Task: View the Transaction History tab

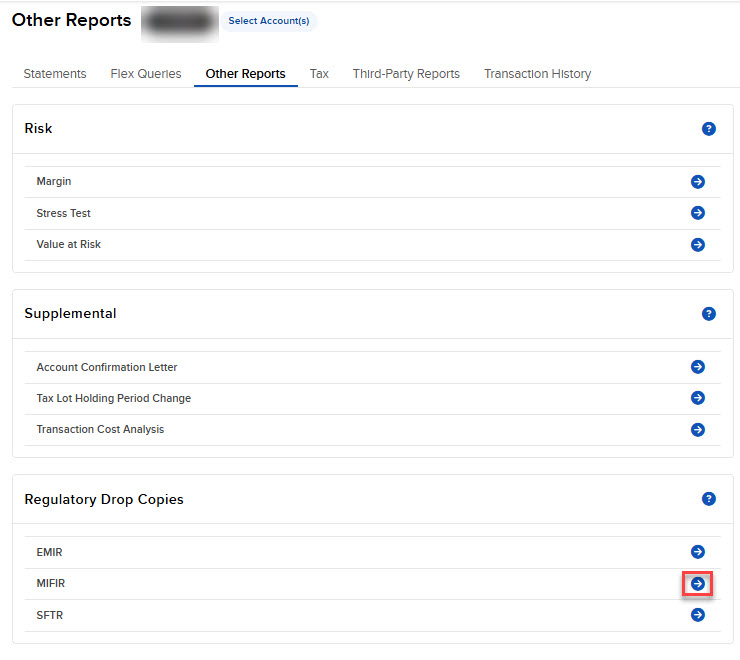Action: 537,74
